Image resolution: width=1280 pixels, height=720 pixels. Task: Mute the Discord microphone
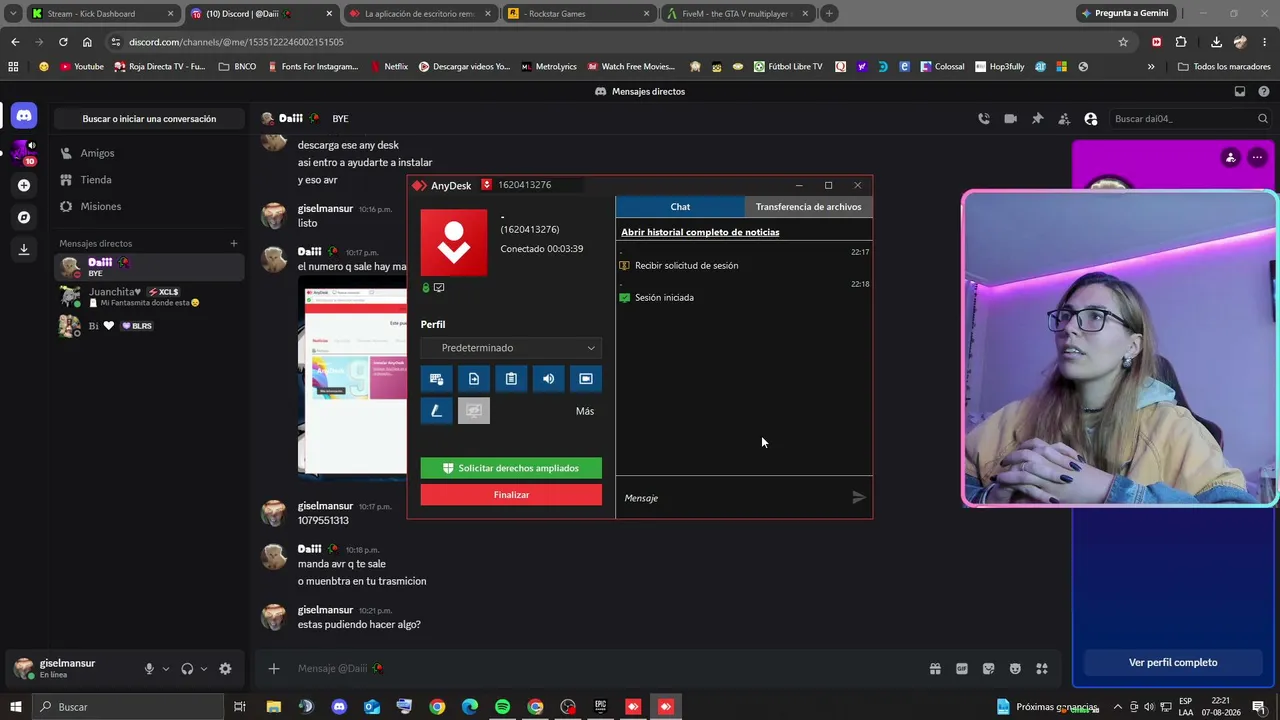pos(149,669)
